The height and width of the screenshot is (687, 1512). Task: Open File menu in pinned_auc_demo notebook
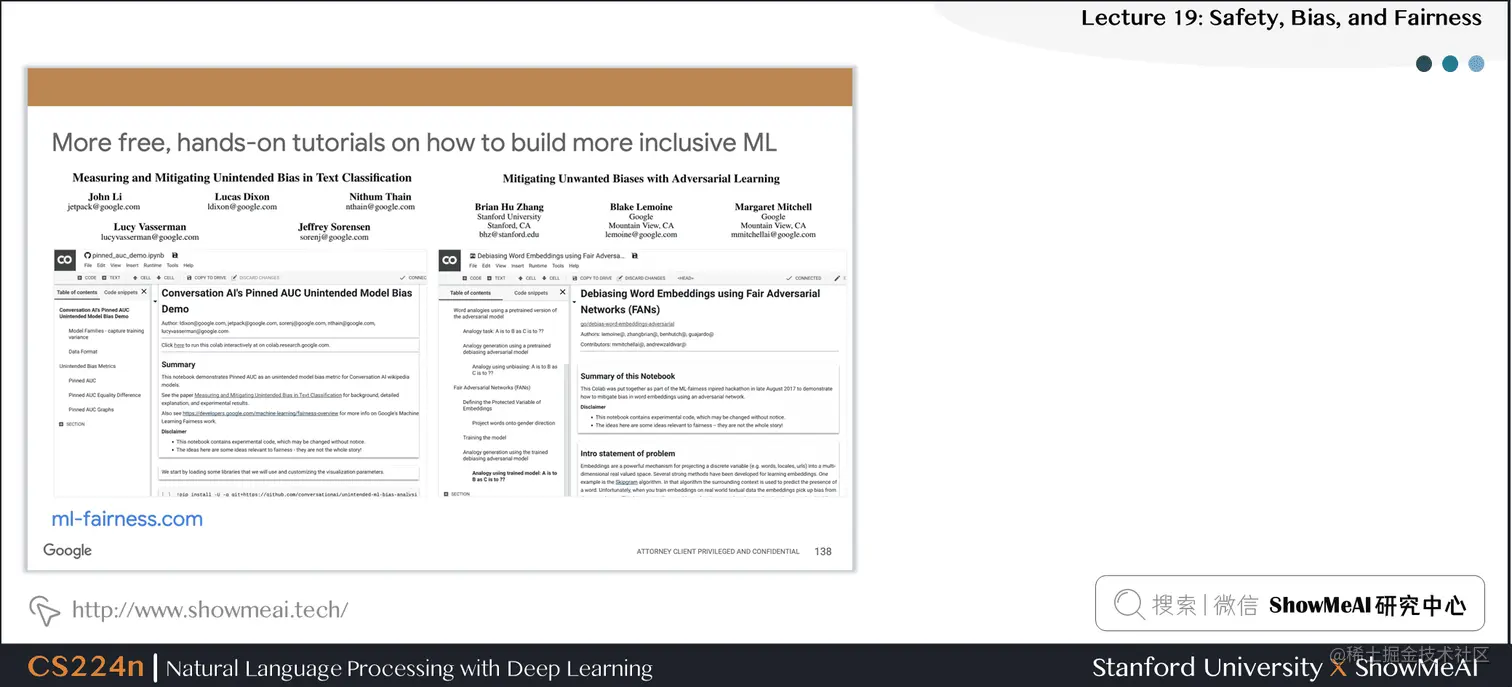(88, 265)
